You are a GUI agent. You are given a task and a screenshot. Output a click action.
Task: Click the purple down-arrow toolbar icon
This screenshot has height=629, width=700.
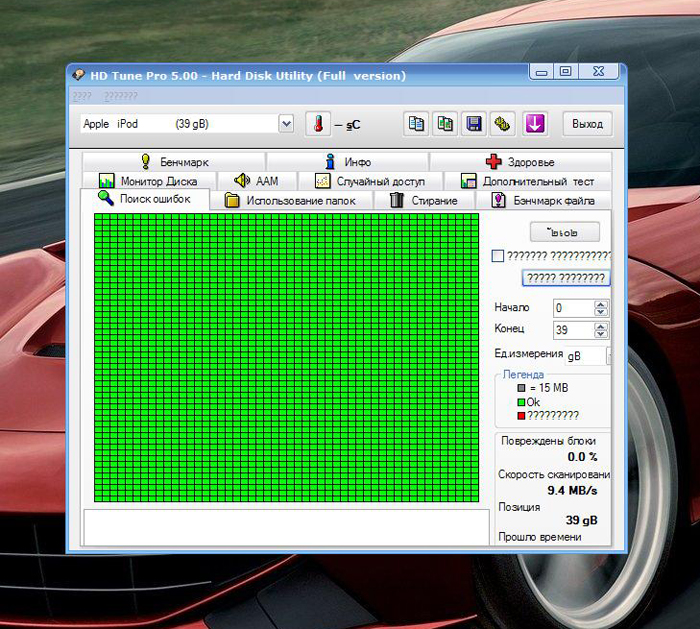point(535,124)
